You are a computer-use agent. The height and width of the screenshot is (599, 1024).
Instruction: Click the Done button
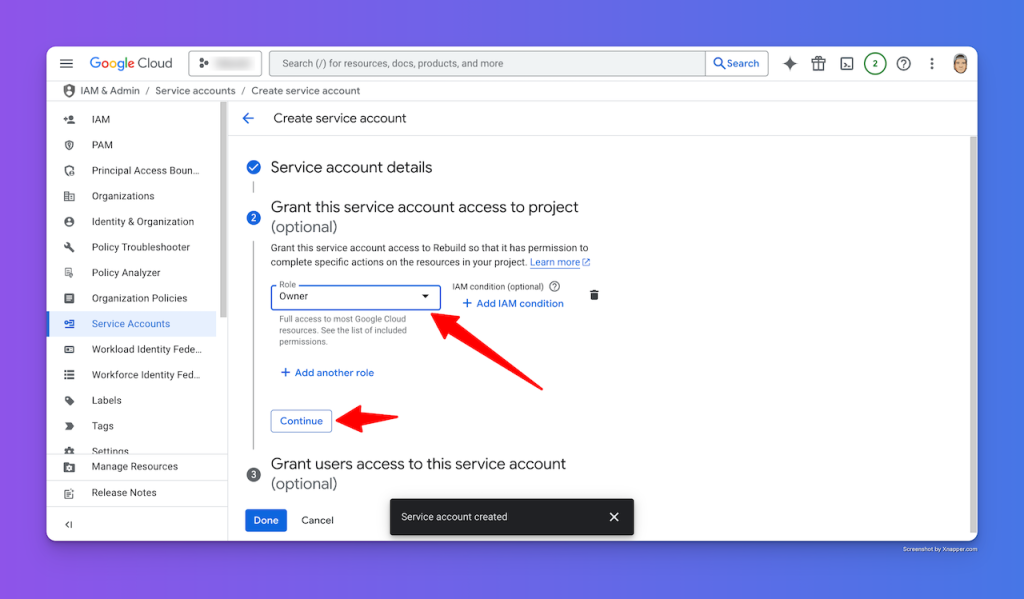pos(266,521)
